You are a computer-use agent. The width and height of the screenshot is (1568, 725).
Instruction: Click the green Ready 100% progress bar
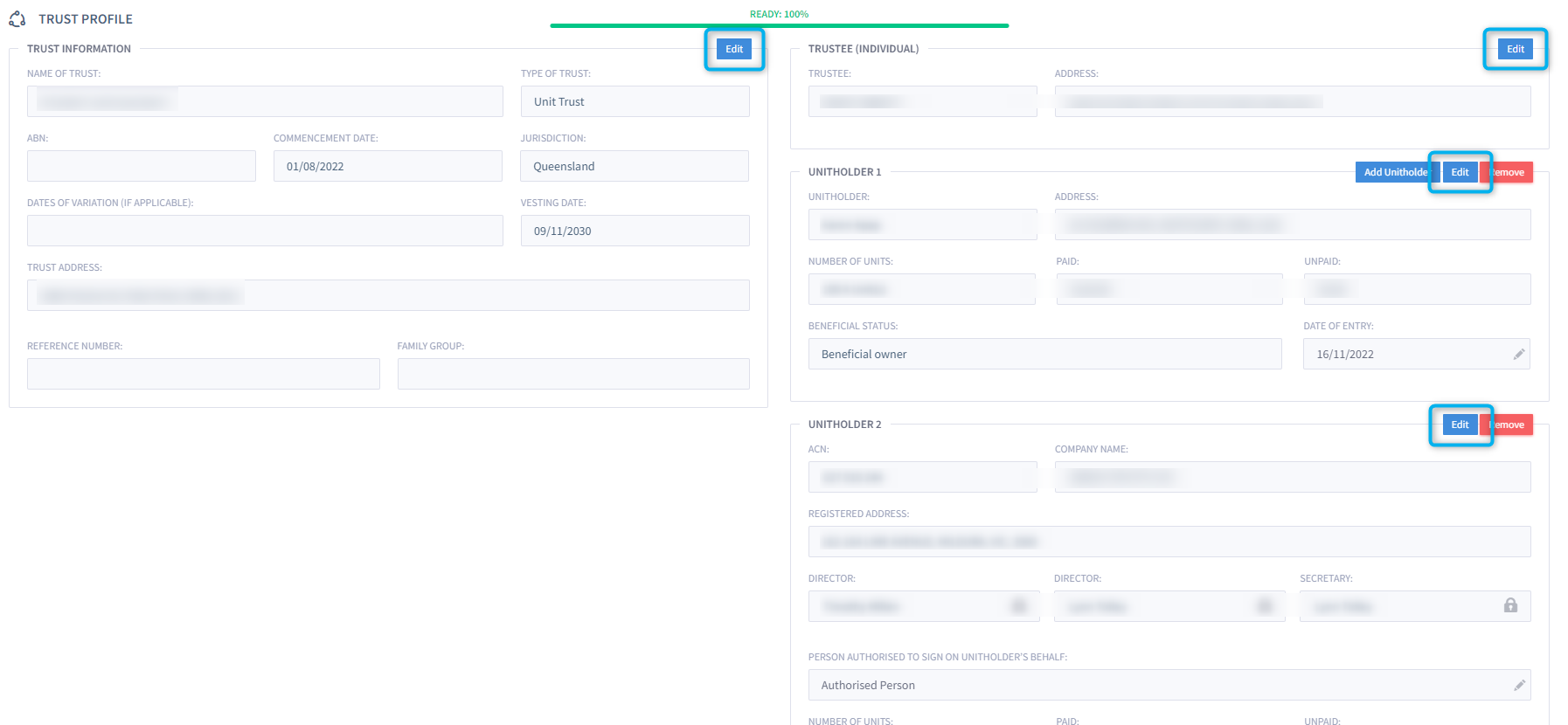(779, 25)
